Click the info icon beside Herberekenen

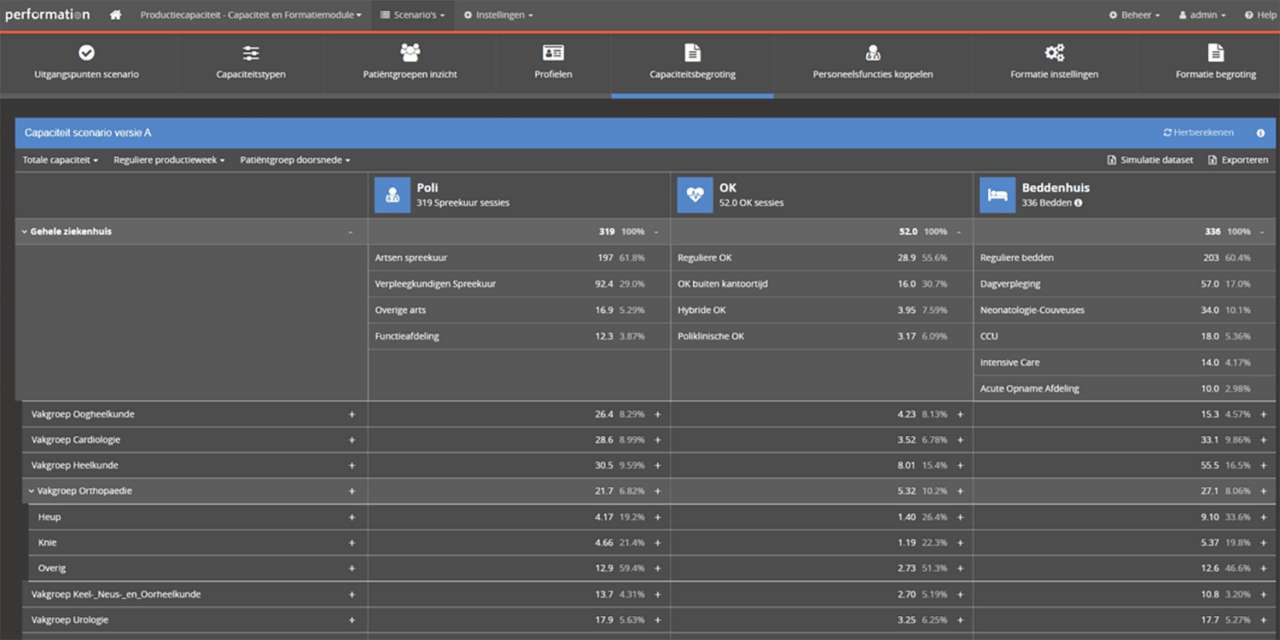[1260, 133]
